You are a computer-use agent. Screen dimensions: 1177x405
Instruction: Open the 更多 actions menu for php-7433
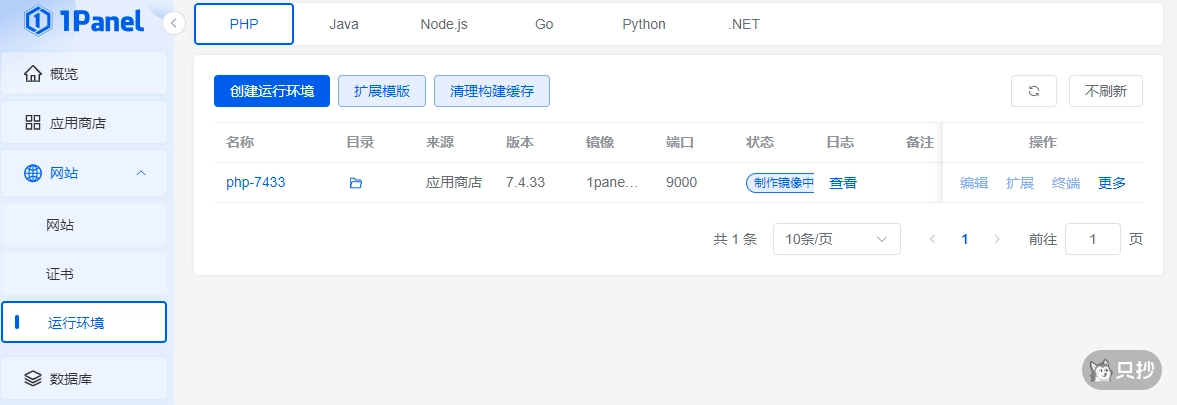tap(1112, 183)
